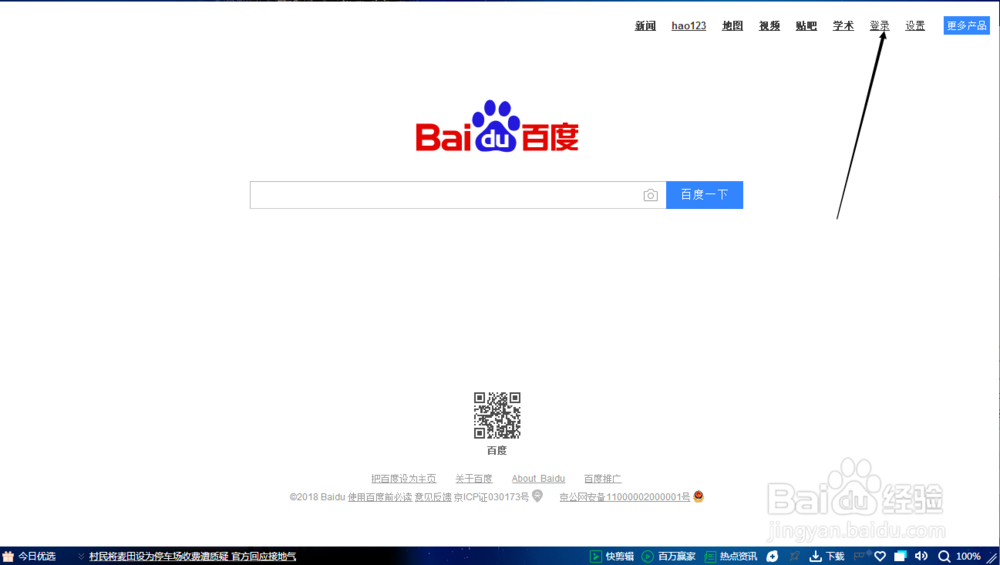The width and height of the screenshot is (1000, 565).
Task: Expand the news ticker chevron
Action: [81, 556]
